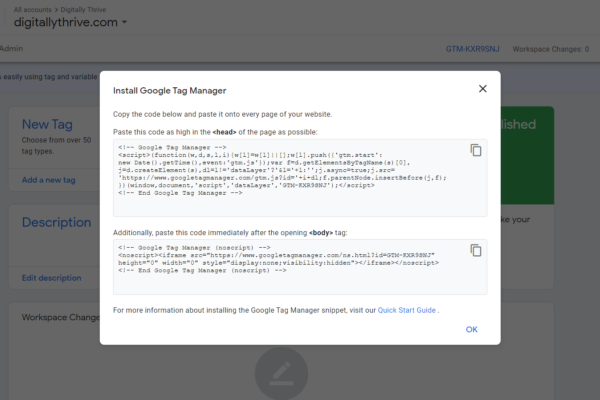Click the Digitally Thrive breadcrumb
The image size is (600, 400).
83,10
